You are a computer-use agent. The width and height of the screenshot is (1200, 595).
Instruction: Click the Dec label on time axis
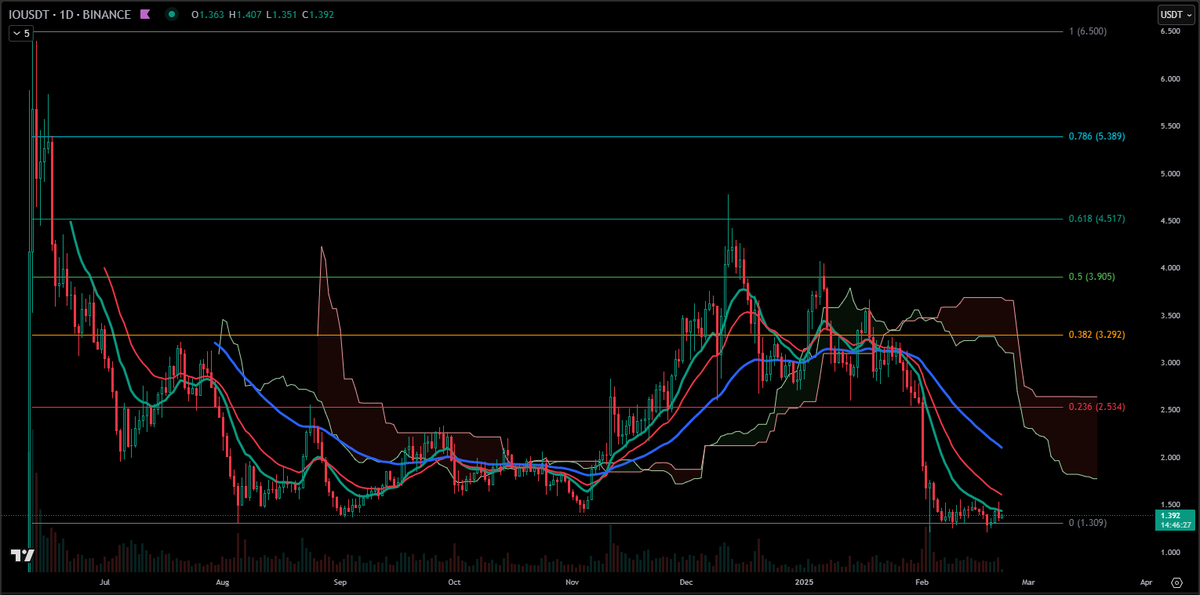pos(685,580)
